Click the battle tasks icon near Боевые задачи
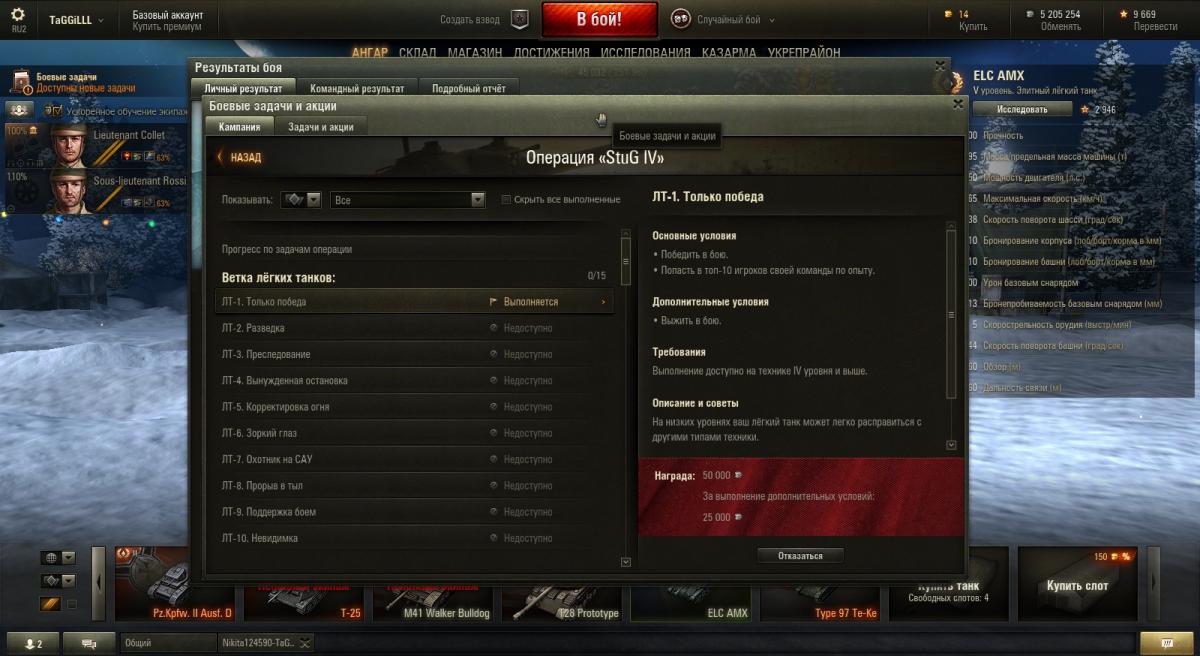1200x656 pixels. (20, 82)
